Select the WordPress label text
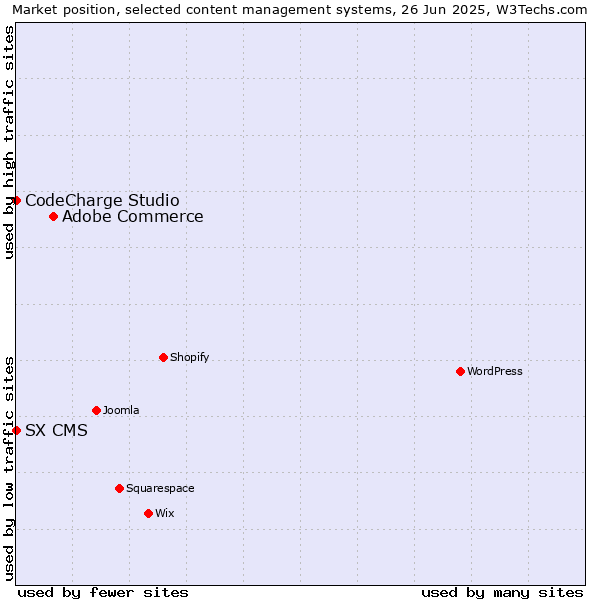Screen dimensions: 600x600 [495, 371]
